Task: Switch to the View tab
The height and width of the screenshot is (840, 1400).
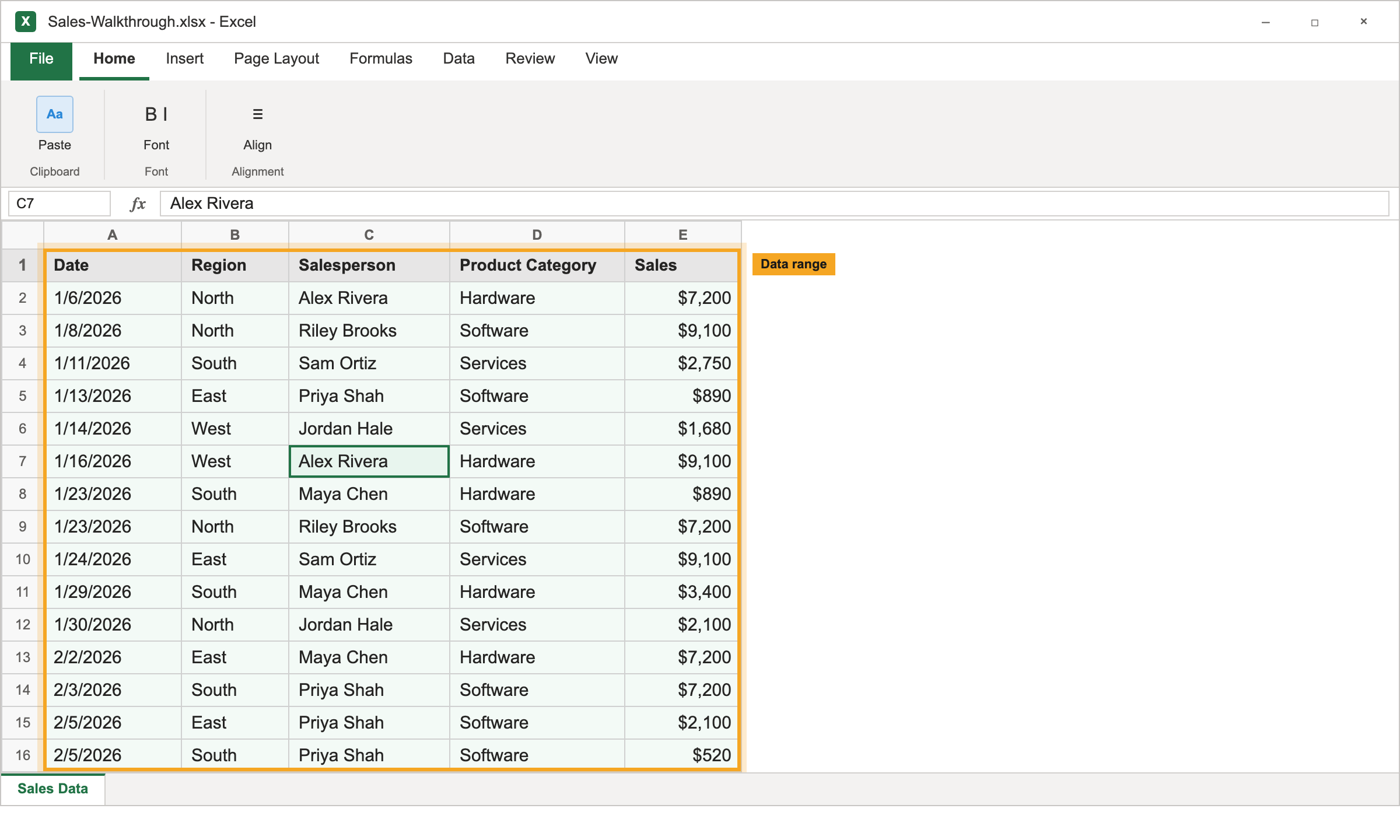Action: pyautogui.click(x=601, y=59)
